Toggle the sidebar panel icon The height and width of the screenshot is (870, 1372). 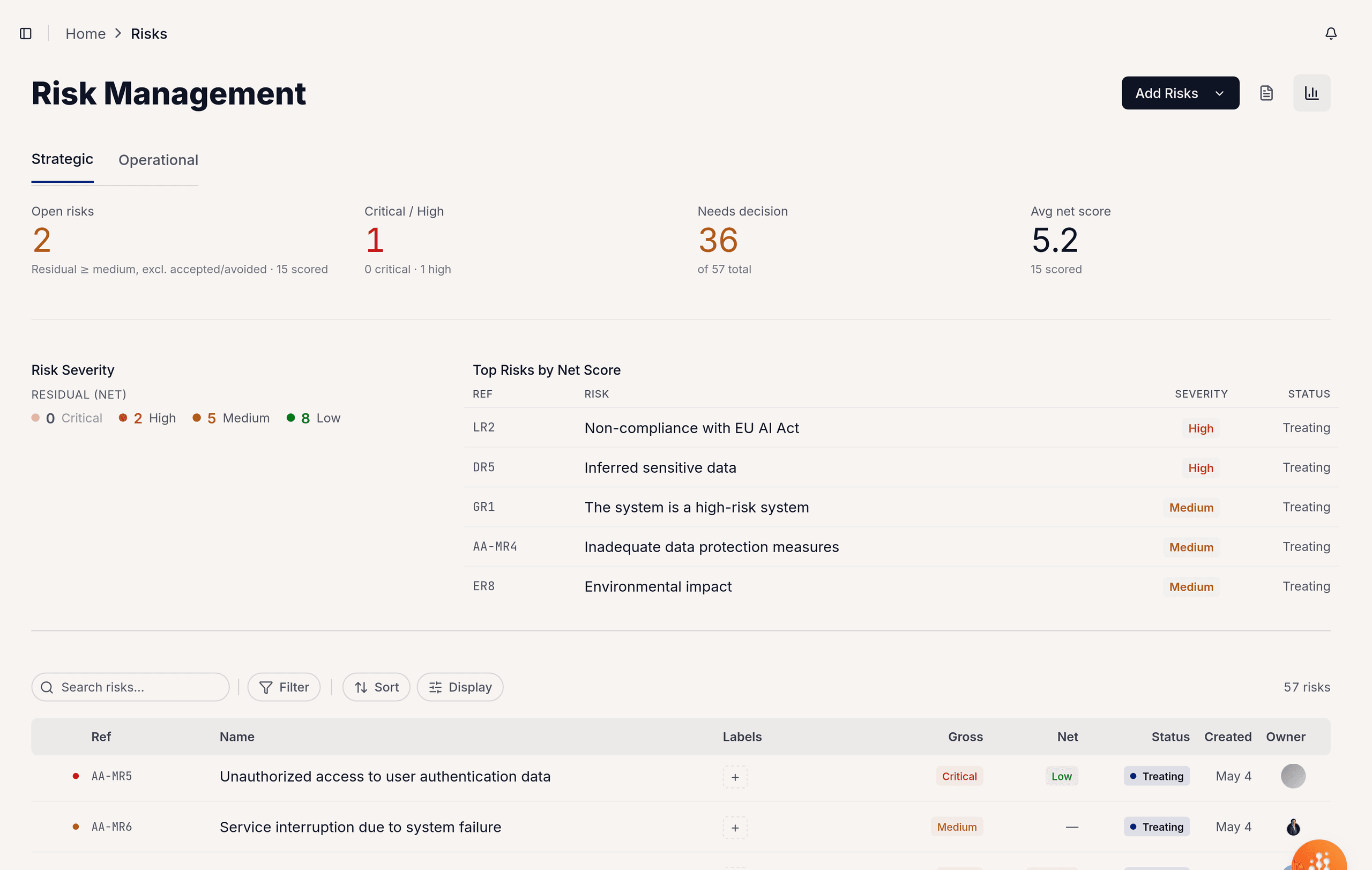click(x=26, y=34)
